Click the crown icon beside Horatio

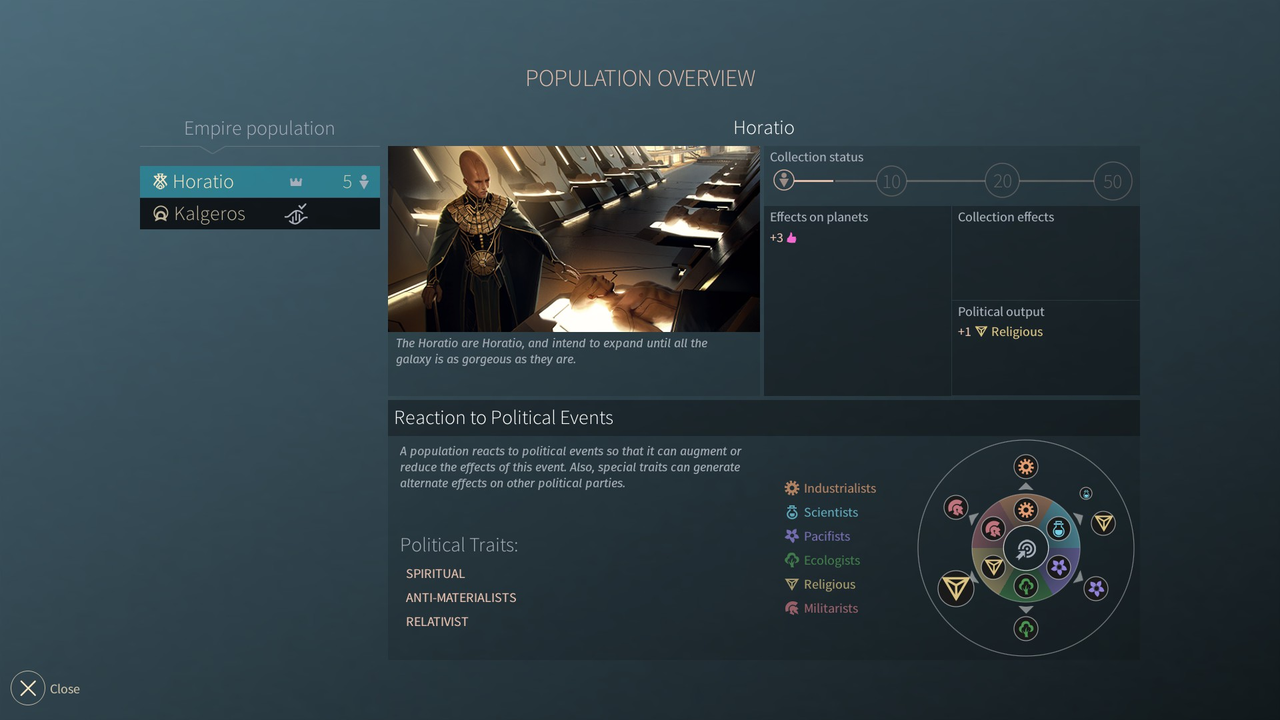296,182
